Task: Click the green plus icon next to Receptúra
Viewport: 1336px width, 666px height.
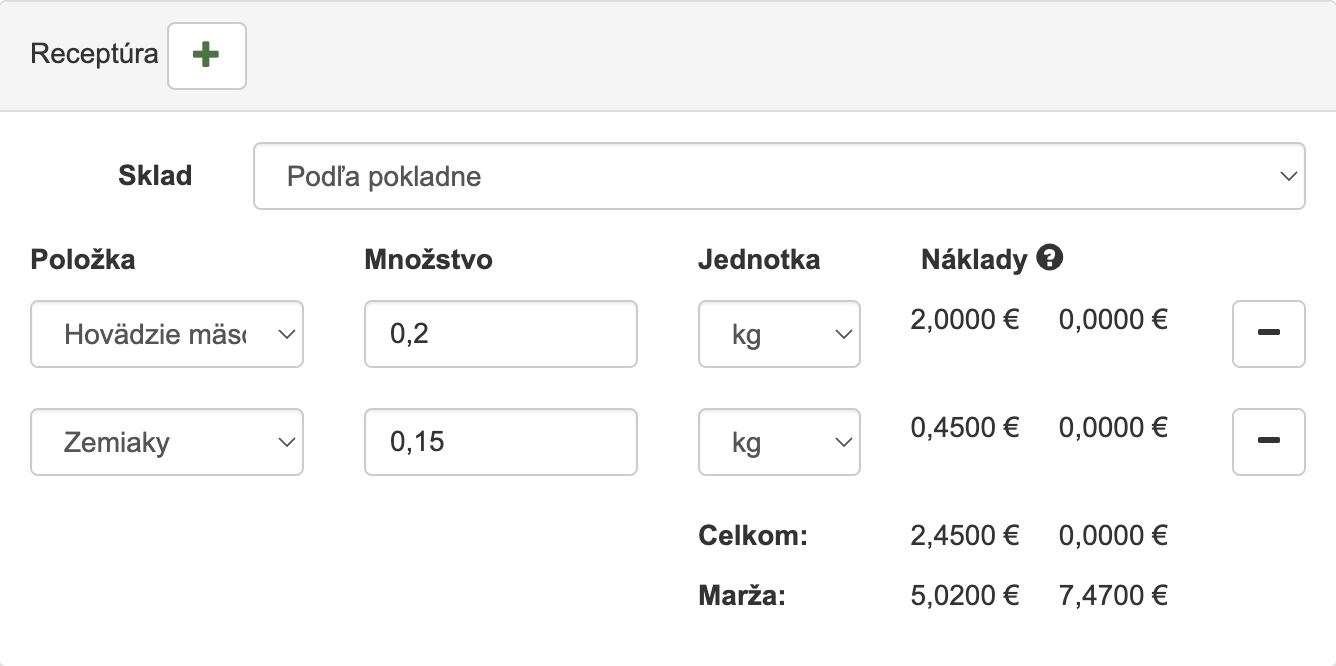Action: [206, 56]
